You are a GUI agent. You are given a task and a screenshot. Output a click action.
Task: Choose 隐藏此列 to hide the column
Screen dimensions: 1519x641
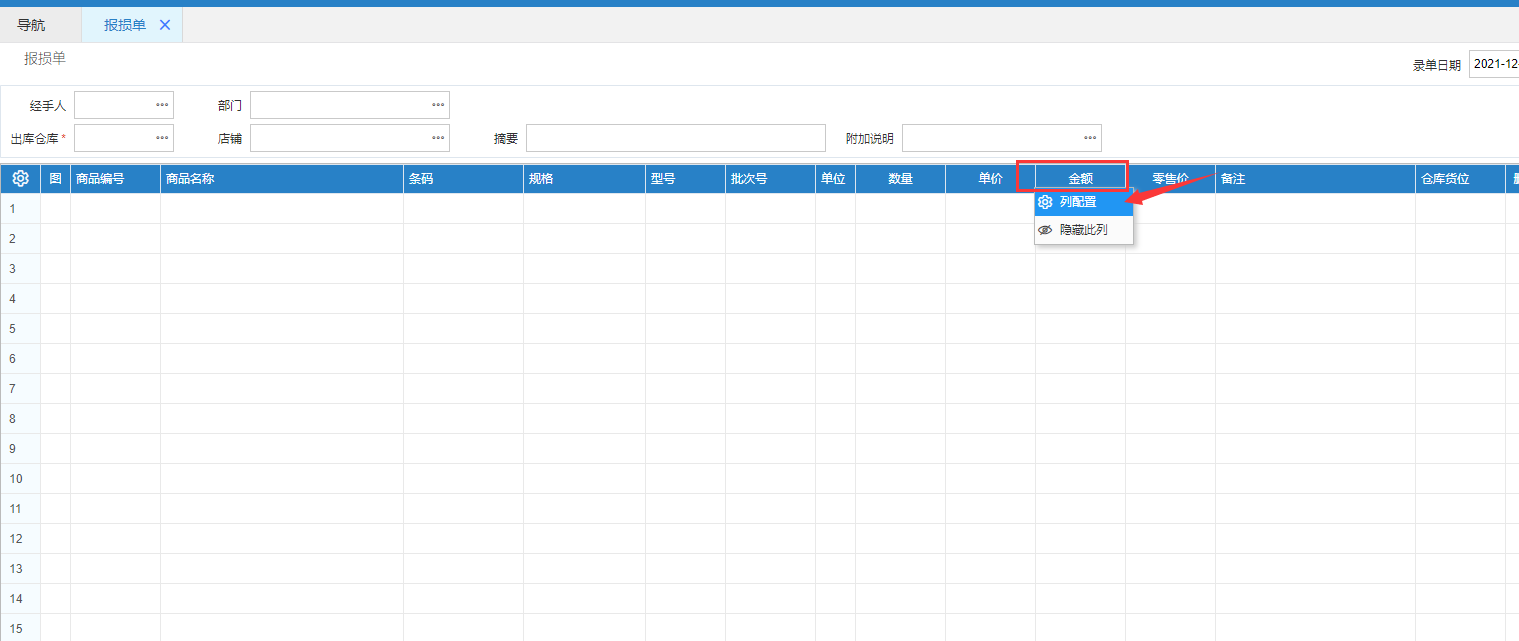1084,230
